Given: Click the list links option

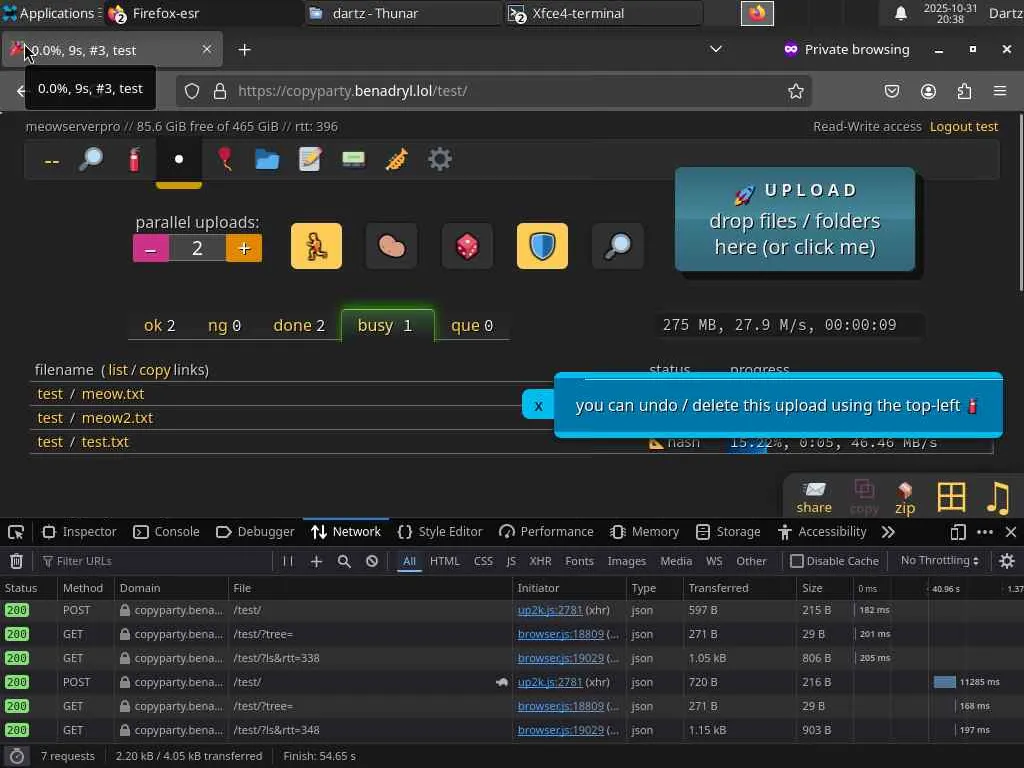Looking at the screenshot, I should 118,370.
